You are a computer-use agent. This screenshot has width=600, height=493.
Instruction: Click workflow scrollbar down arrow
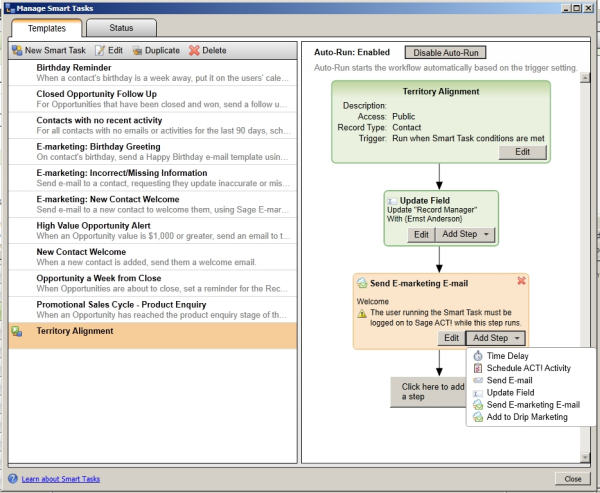(585, 457)
